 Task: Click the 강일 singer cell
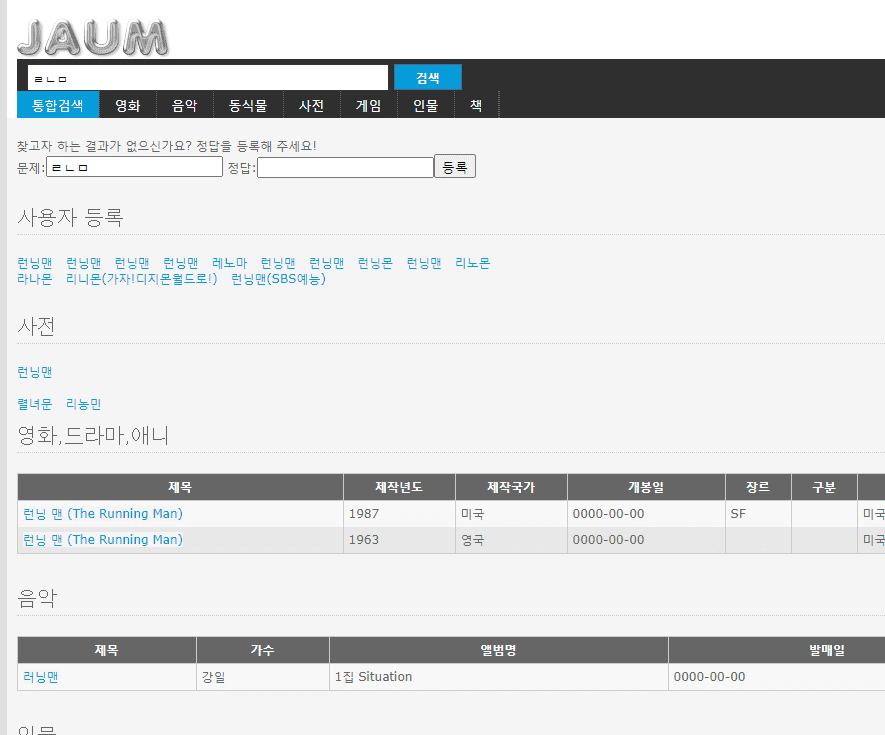[x=263, y=677]
